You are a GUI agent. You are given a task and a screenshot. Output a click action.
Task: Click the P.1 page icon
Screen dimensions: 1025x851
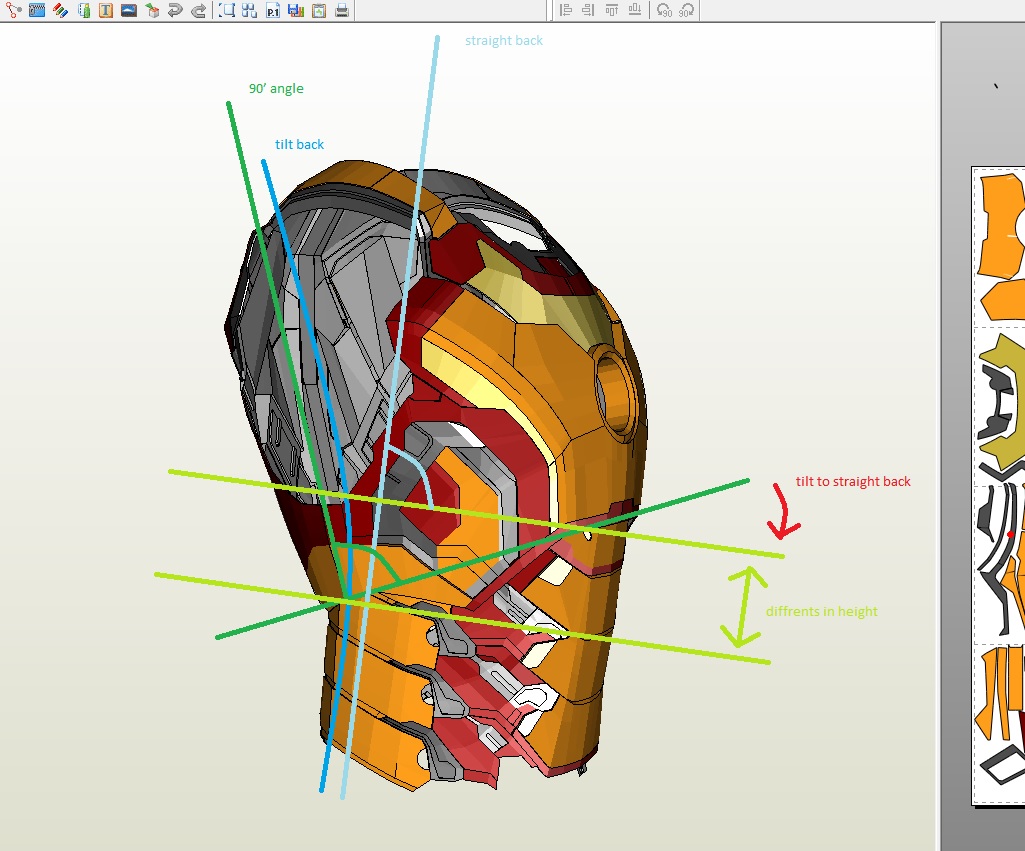(x=273, y=10)
